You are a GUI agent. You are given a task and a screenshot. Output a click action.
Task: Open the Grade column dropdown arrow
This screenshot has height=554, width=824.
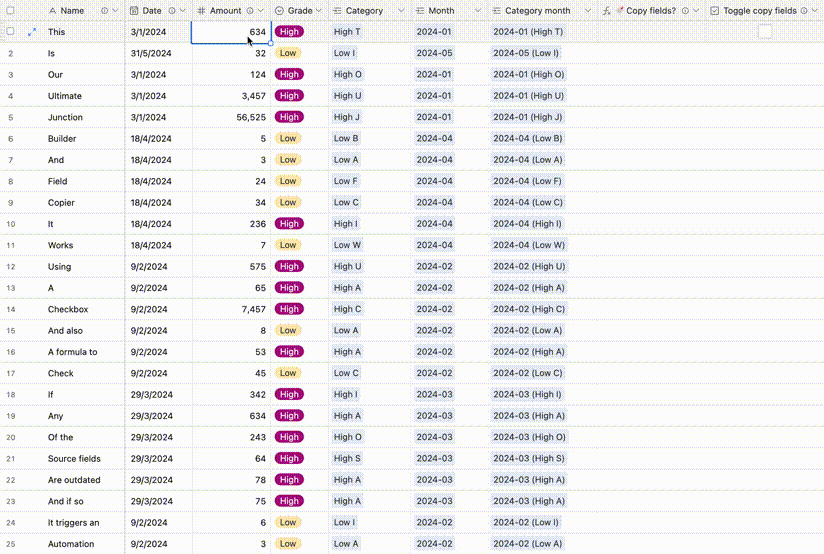click(319, 11)
